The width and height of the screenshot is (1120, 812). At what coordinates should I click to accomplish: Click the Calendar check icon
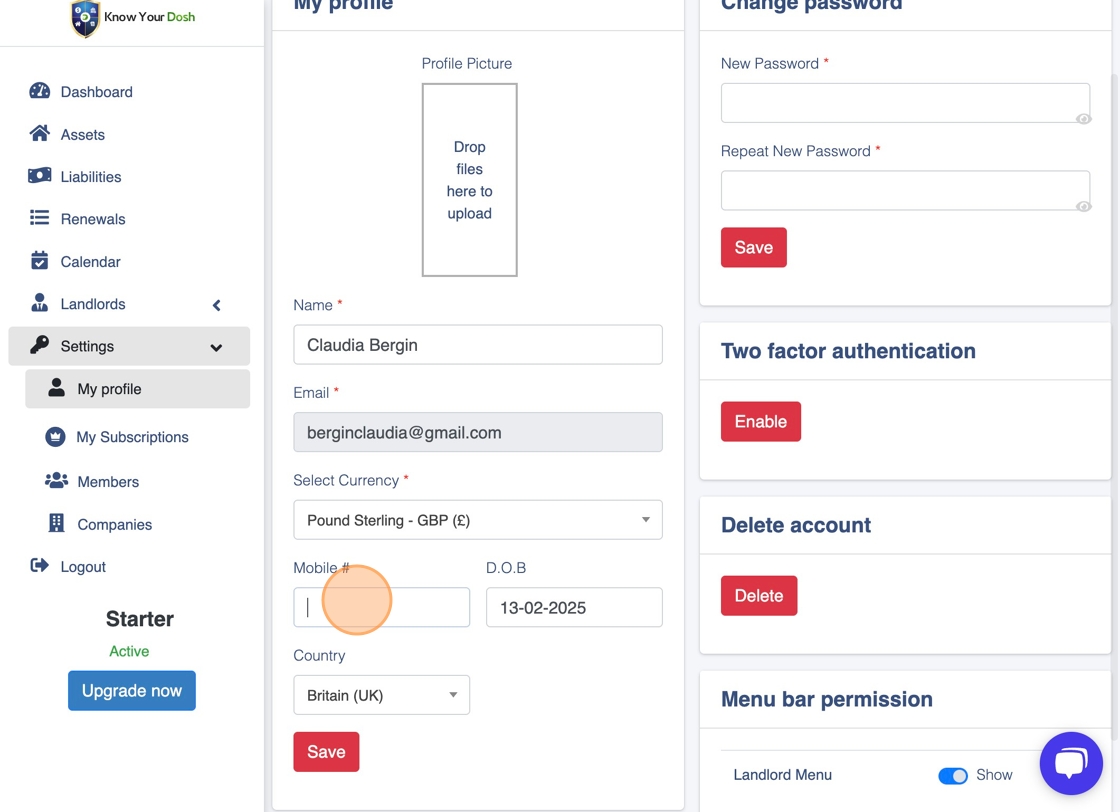point(40,261)
